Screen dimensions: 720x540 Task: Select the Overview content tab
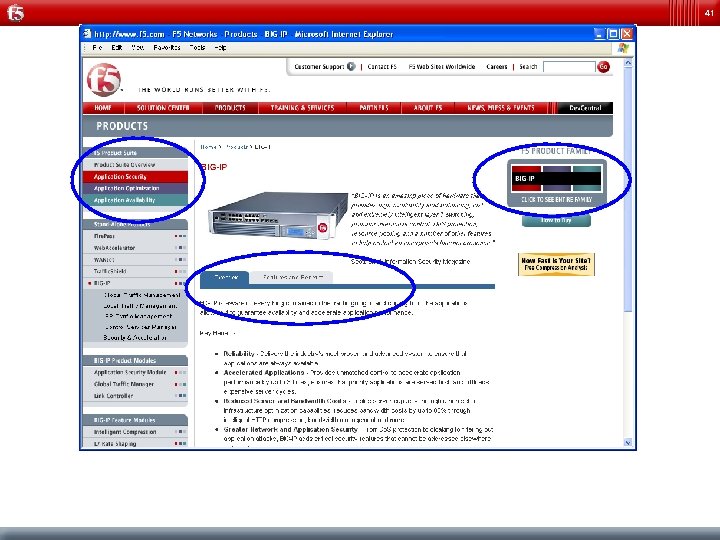click(225, 277)
